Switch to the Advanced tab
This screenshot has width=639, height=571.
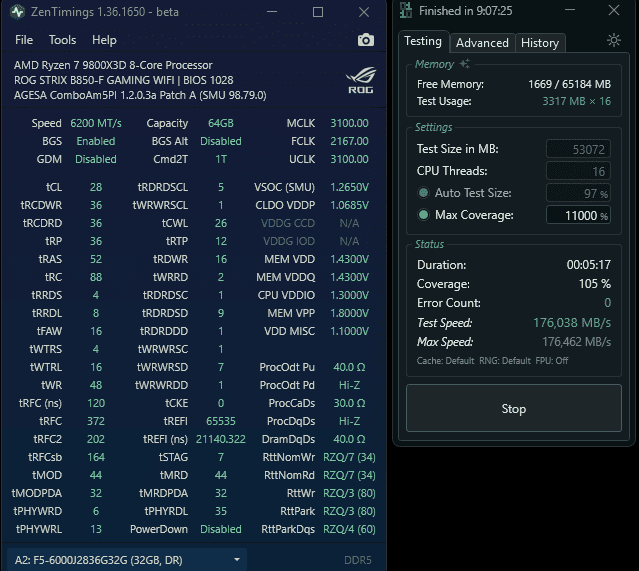(482, 43)
